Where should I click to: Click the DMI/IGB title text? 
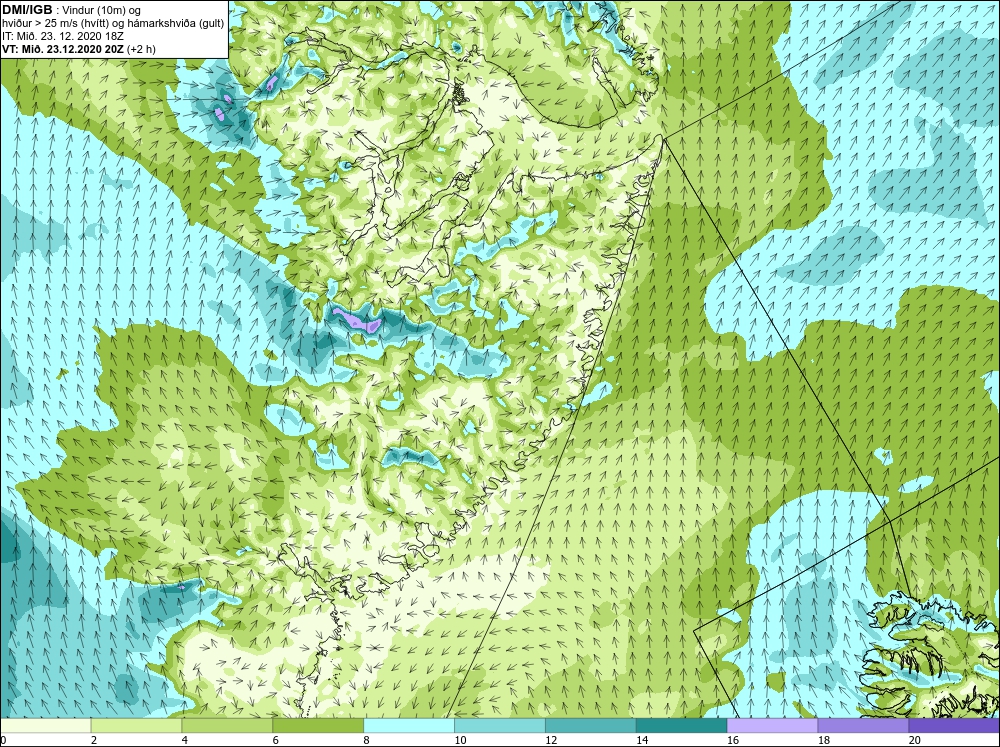[x=27, y=10]
